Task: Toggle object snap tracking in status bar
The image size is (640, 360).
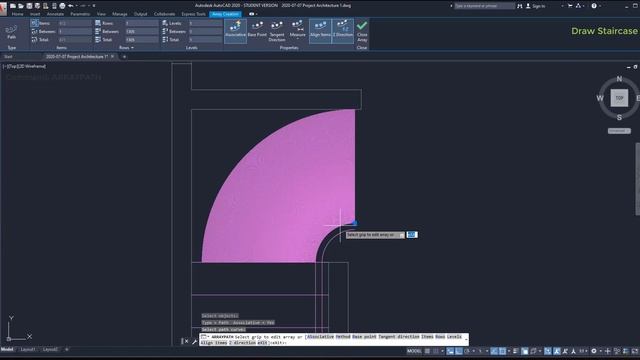Action: (x=494, y=351)
